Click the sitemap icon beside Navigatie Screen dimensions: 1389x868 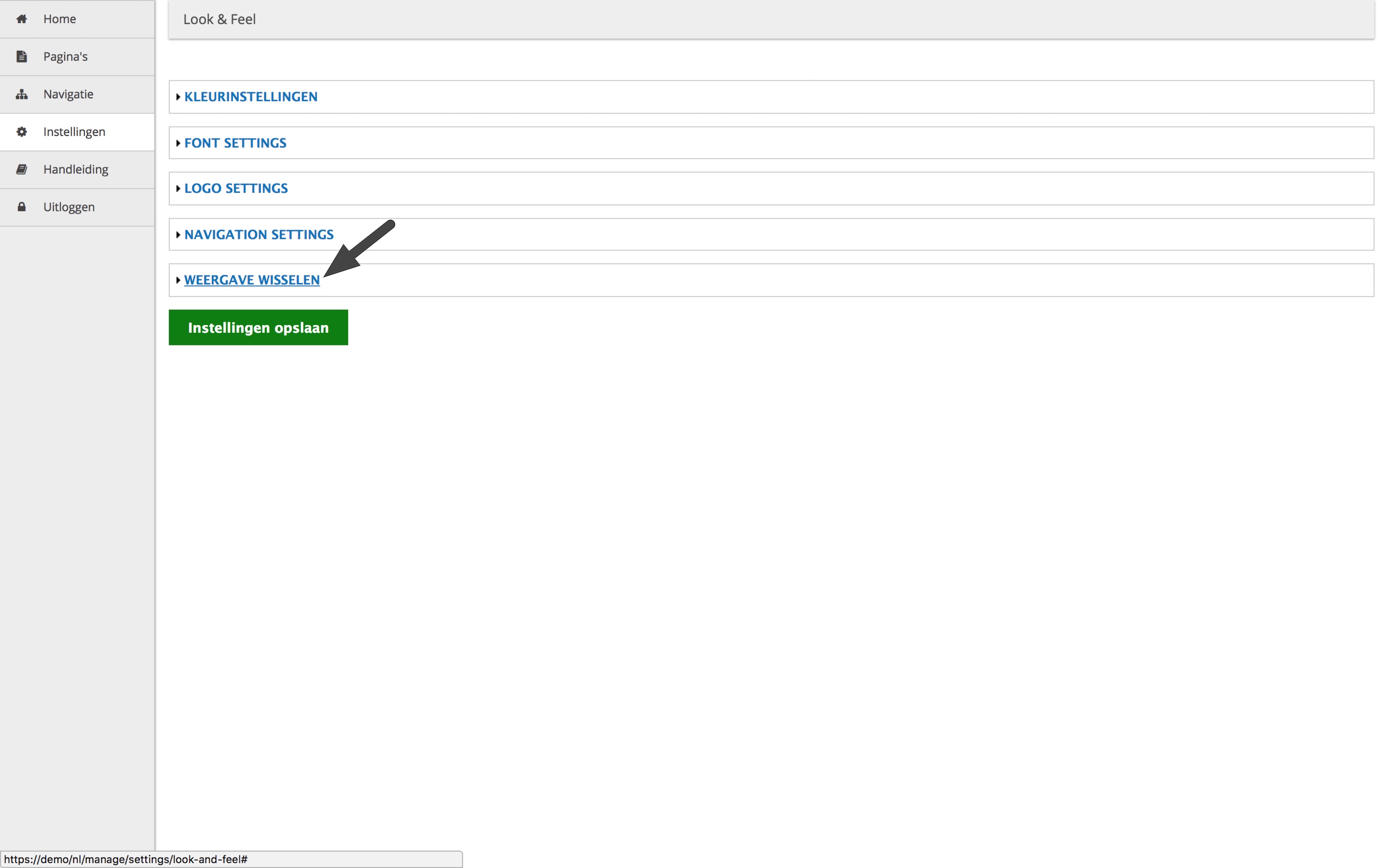click(22, 94)
